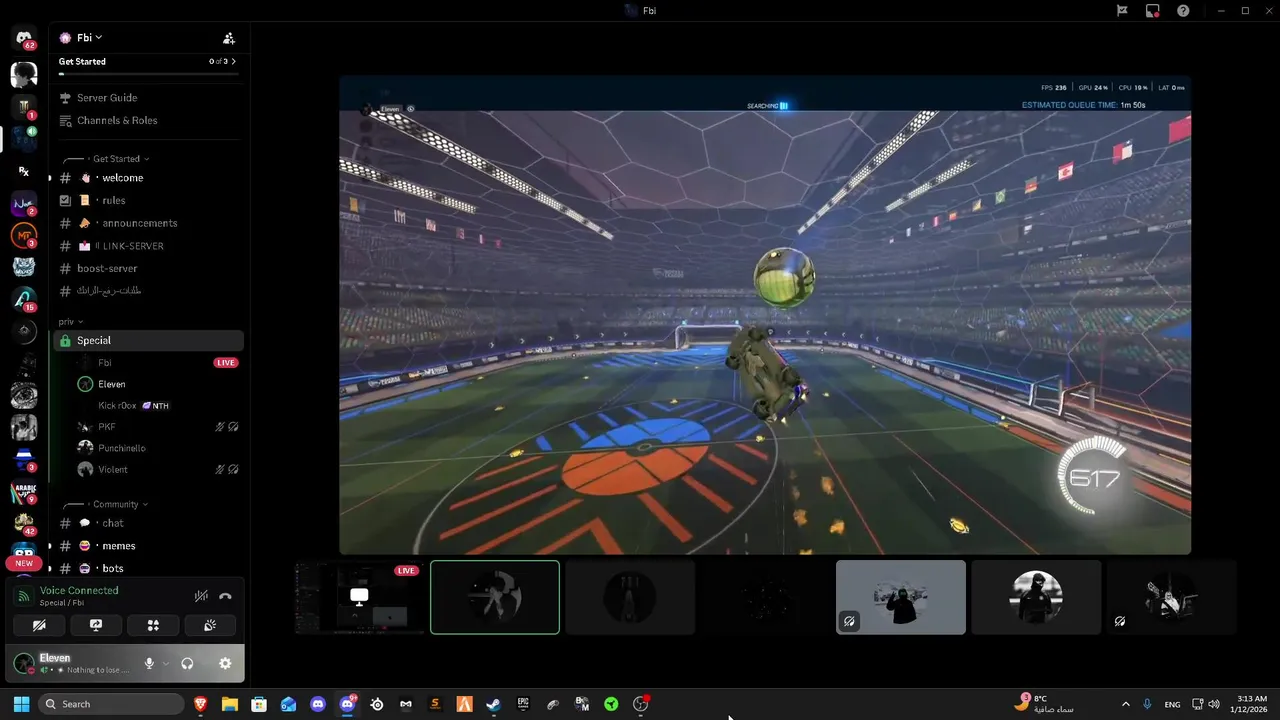
Task: Collapse the Get Started channel category
Action: pyautogui.click(x=120, y=159)
